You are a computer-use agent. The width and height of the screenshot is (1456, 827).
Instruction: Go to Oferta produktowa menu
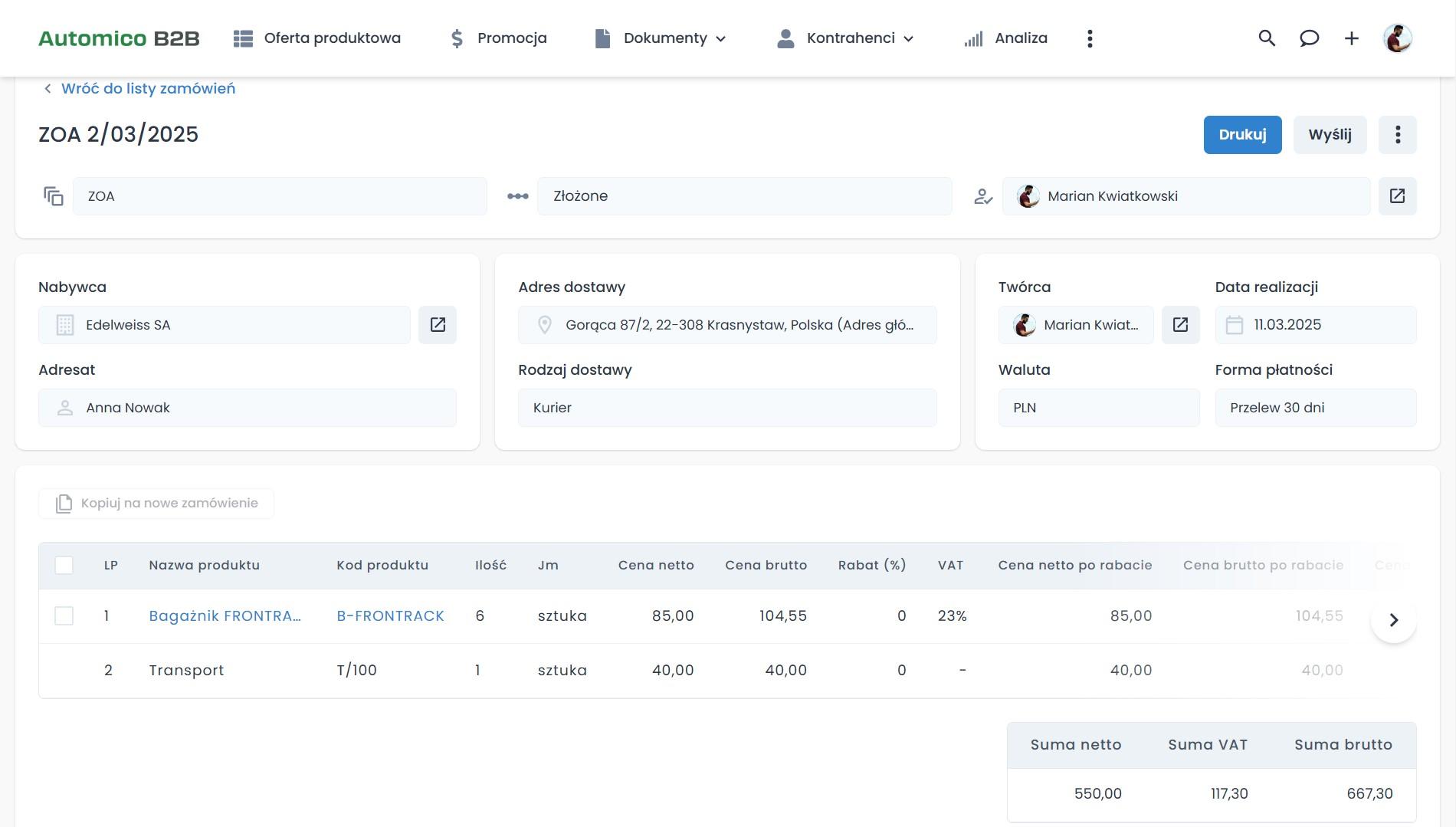(x=317, y=38)
